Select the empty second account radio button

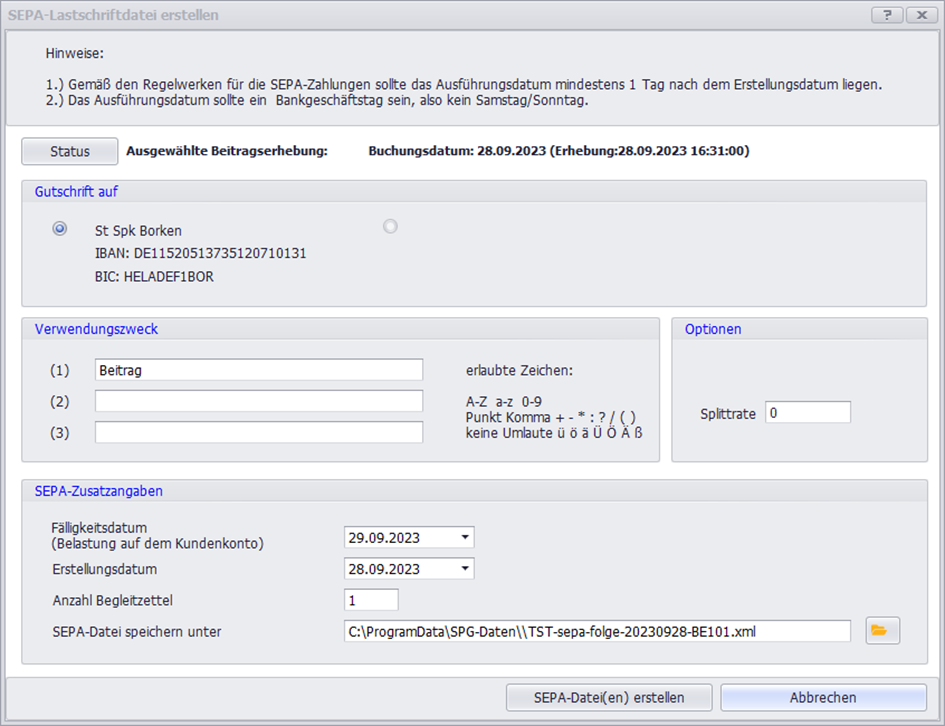click(390, 227)
